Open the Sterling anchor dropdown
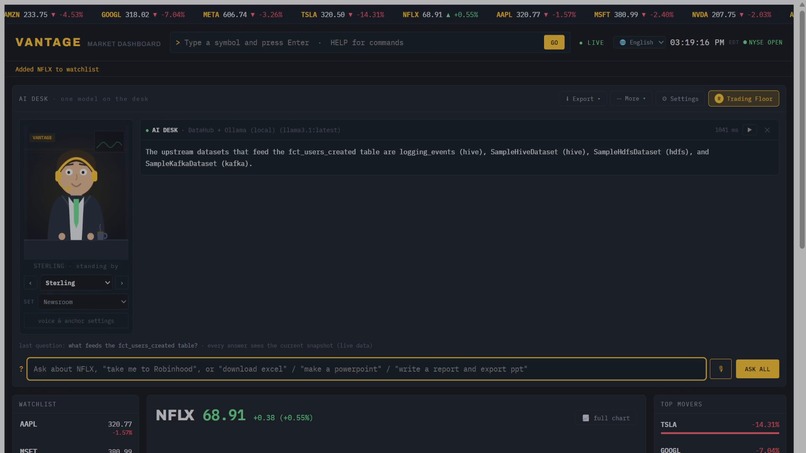 tap(77, 283)
